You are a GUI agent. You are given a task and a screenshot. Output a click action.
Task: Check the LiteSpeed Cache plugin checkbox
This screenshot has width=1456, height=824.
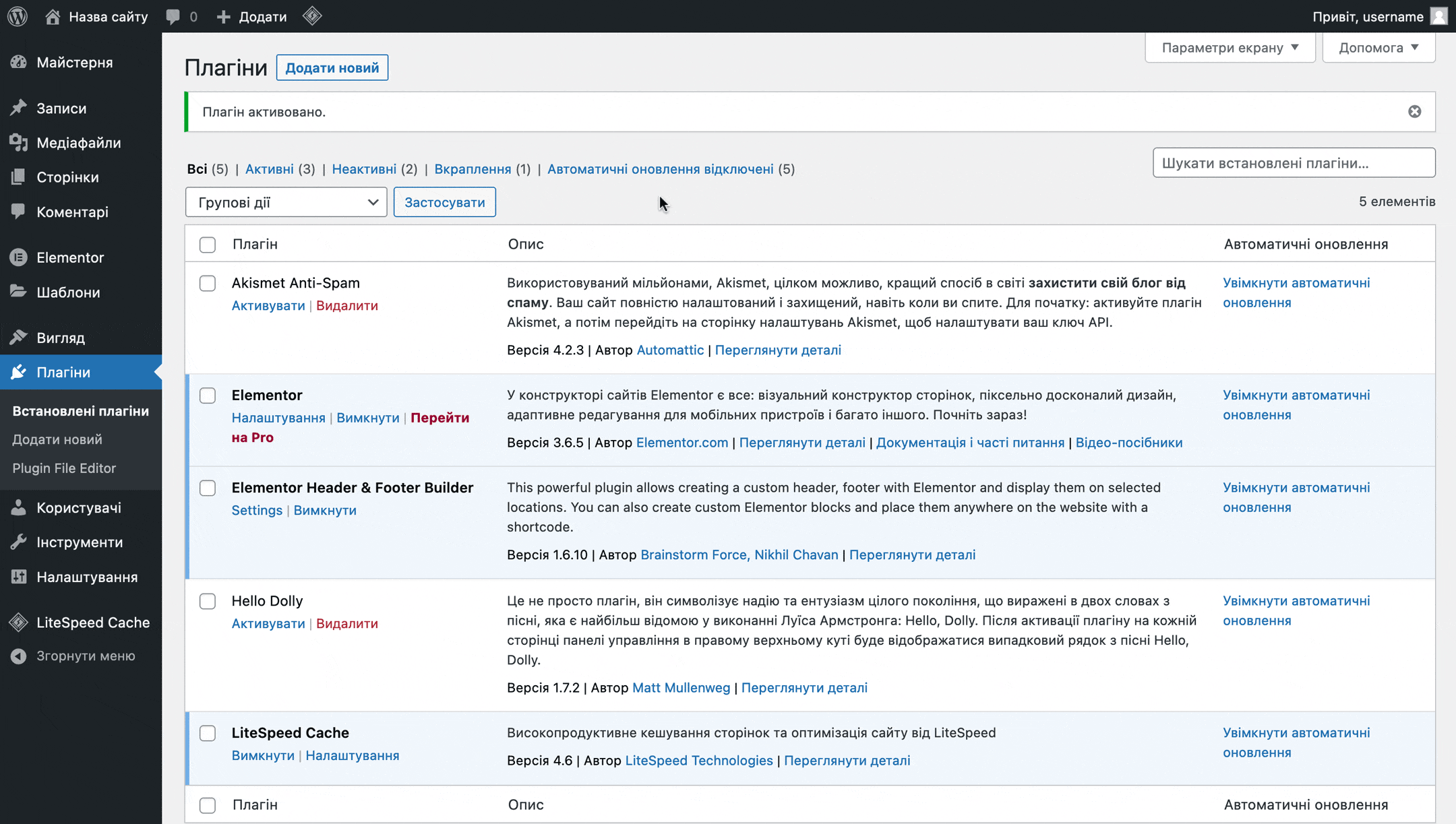tap(208, 733)
